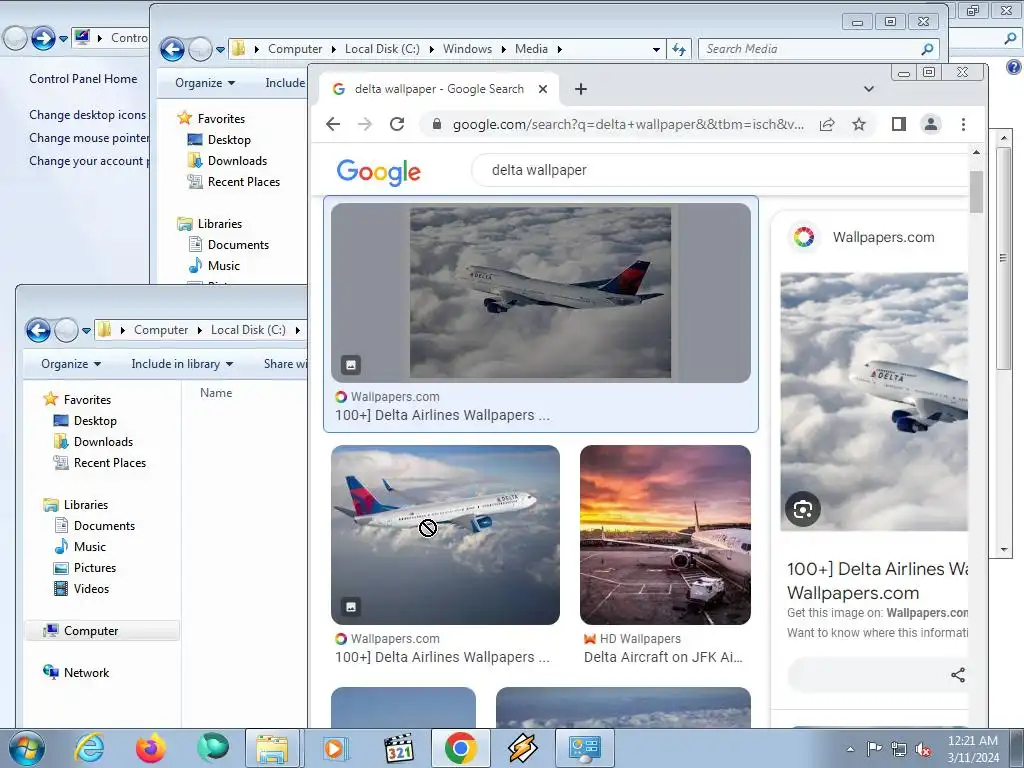Expand Computer breadcrumb arrow in Local Disk window
Image resolution: width=1024 pixels, height=768 pixels.
coord(200,330)
